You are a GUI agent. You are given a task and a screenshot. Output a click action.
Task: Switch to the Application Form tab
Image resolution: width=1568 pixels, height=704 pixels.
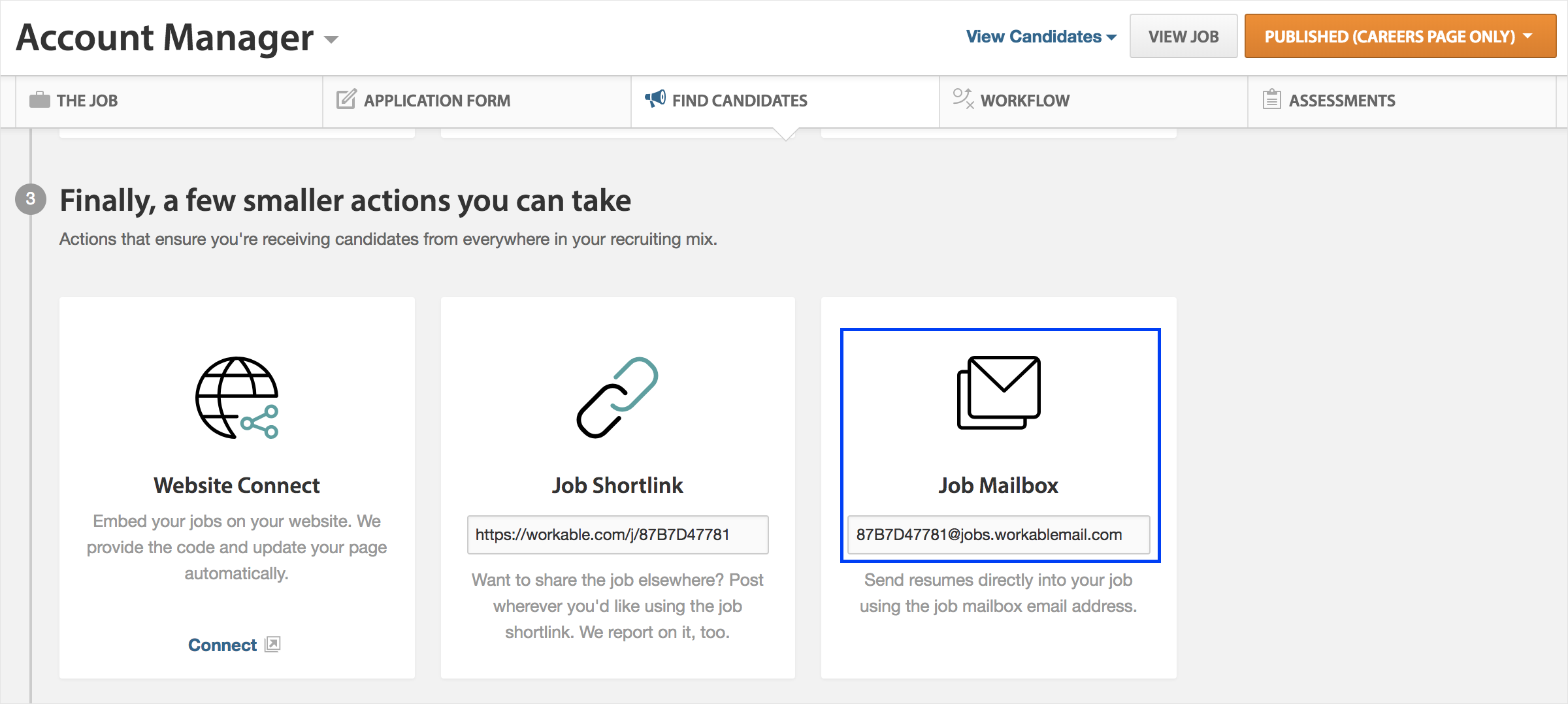click(x=477, y=101)
